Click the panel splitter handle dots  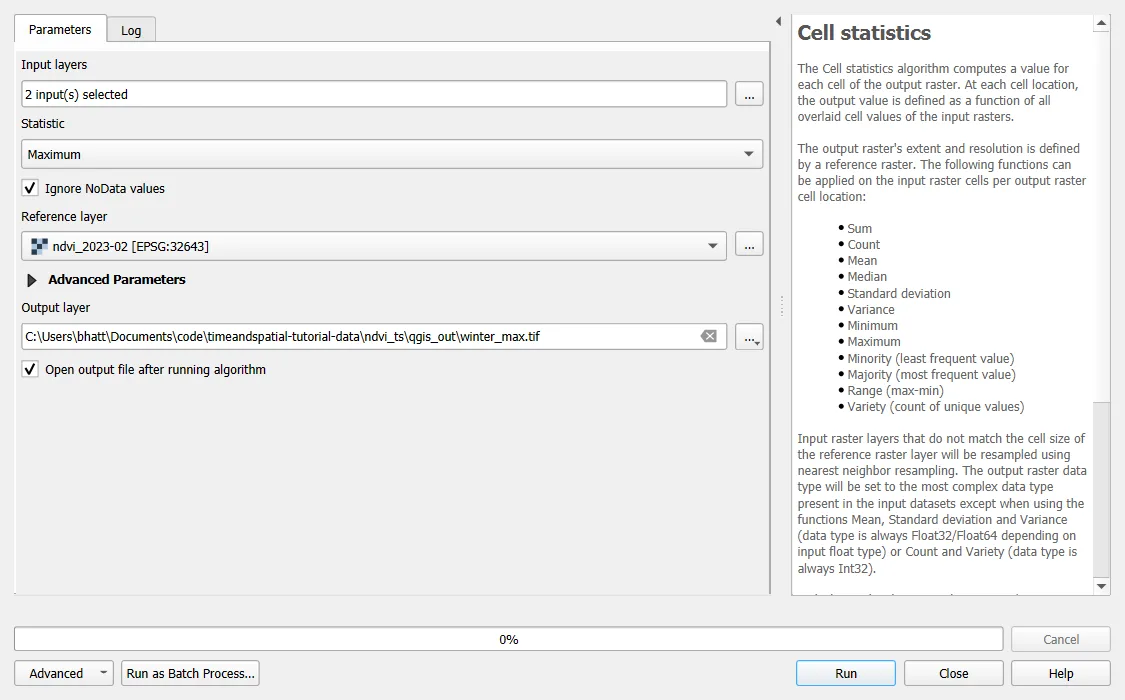coord(781,306)
